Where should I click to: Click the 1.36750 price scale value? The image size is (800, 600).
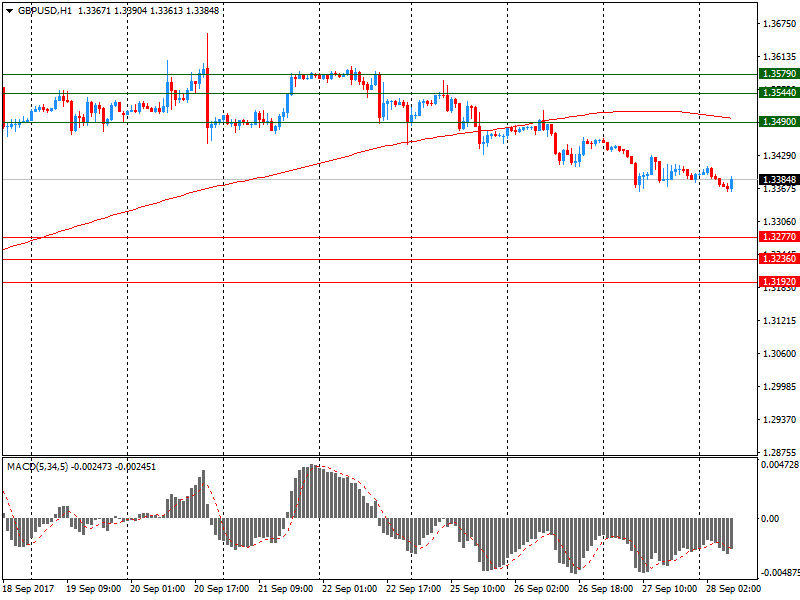(779, 24)
